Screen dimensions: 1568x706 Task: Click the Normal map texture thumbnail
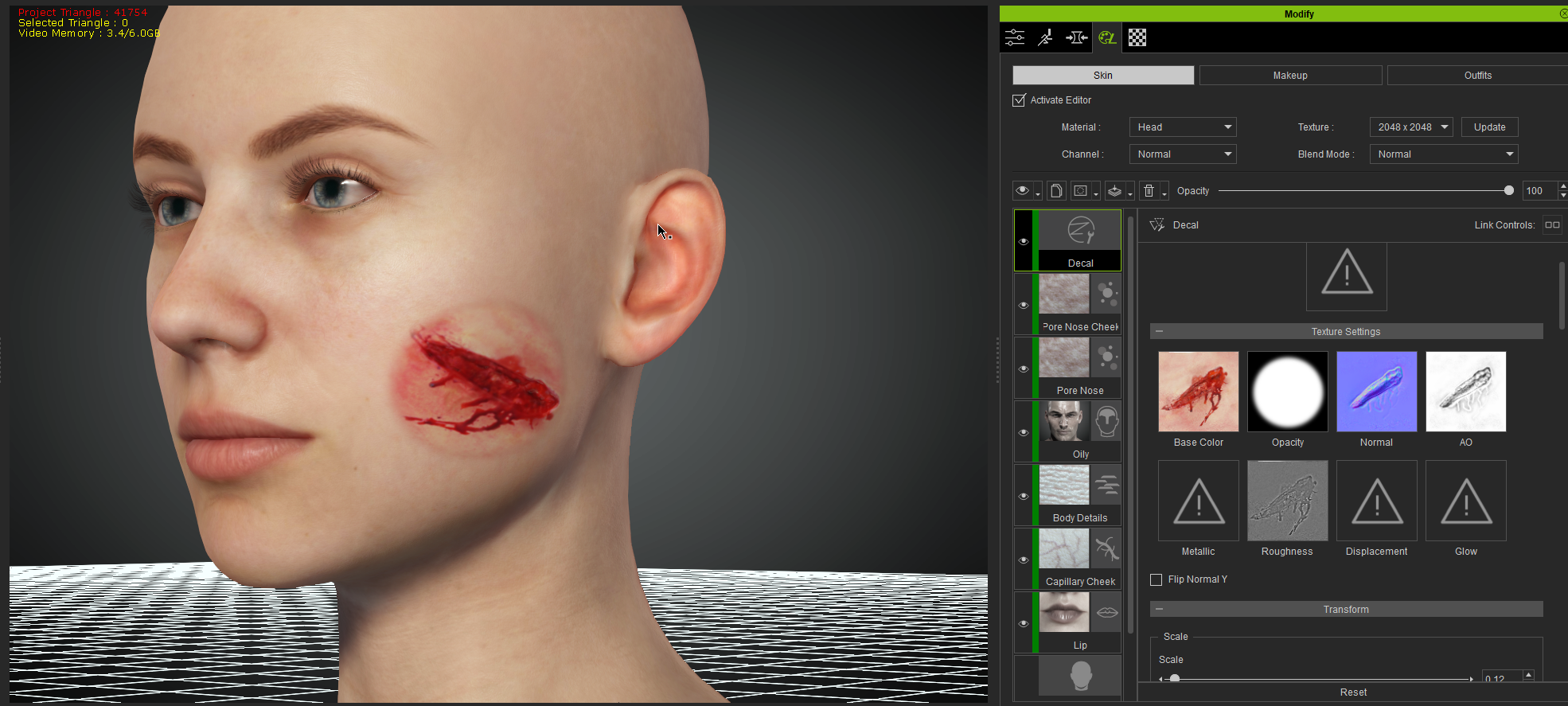(1377, 392)
